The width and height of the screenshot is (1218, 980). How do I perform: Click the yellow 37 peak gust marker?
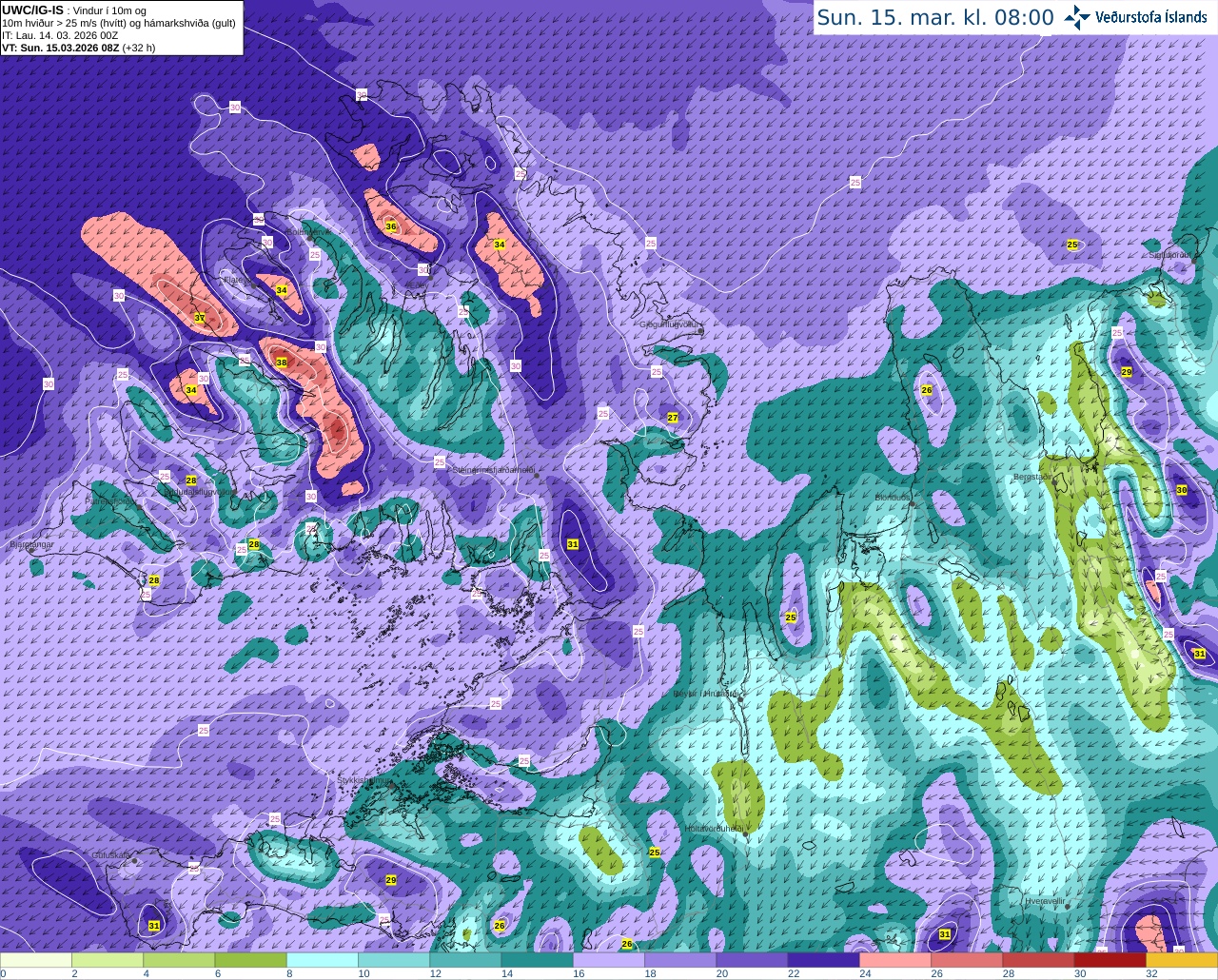(x=200, y=318)
